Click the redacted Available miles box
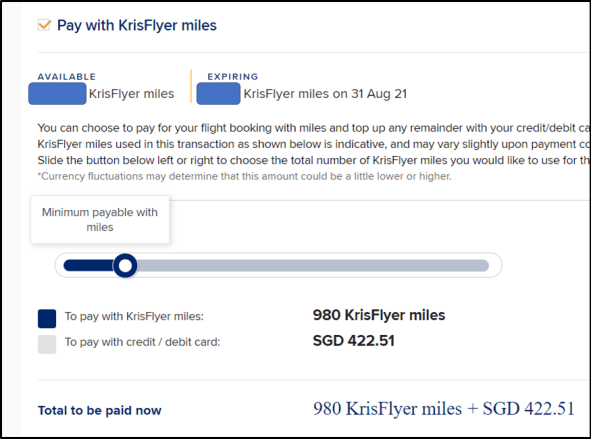The image size is (591, 439). pos(57,94)
